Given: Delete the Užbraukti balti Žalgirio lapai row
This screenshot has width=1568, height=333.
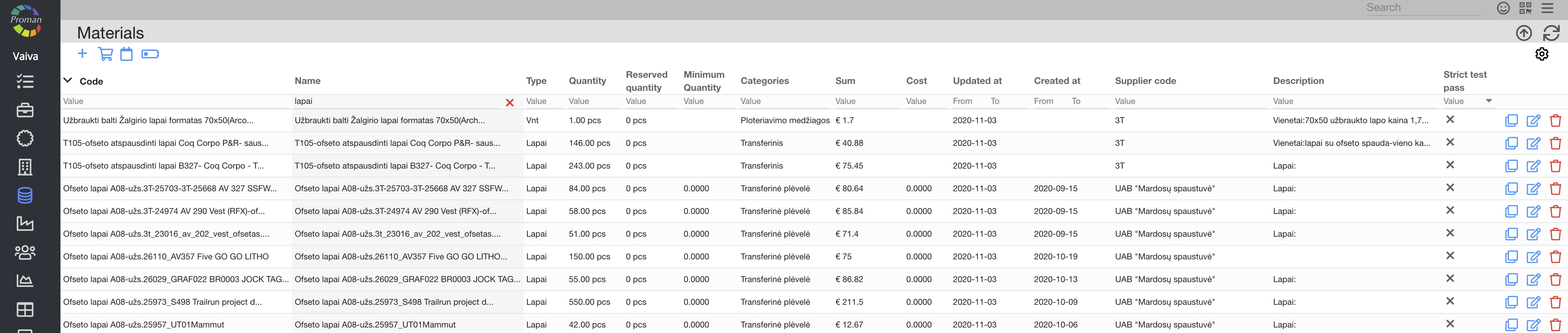Looking at the screenshot, I should click(x=1555, y=121).
